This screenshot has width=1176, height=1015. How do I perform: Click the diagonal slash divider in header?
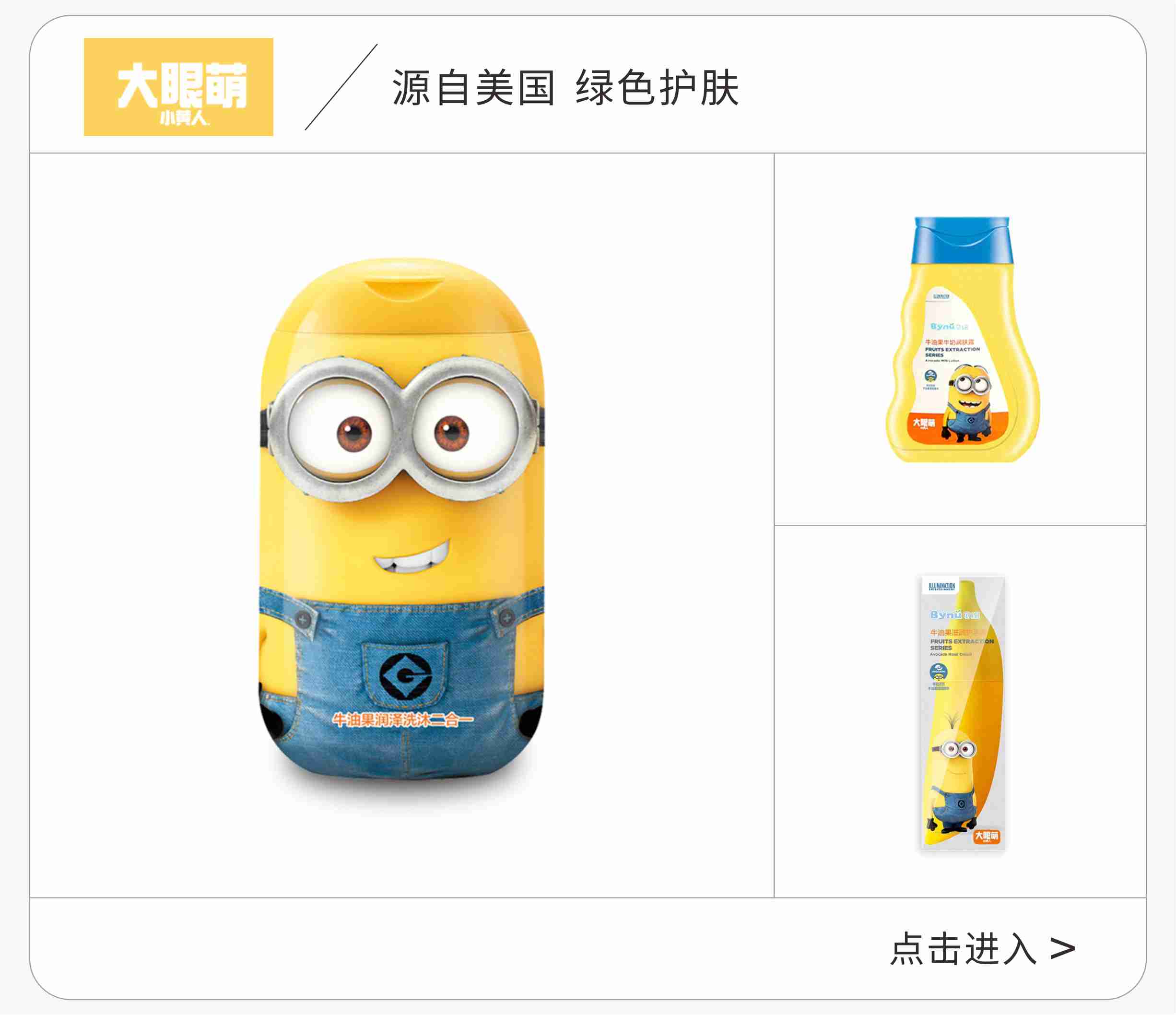(x=341, y=87)
